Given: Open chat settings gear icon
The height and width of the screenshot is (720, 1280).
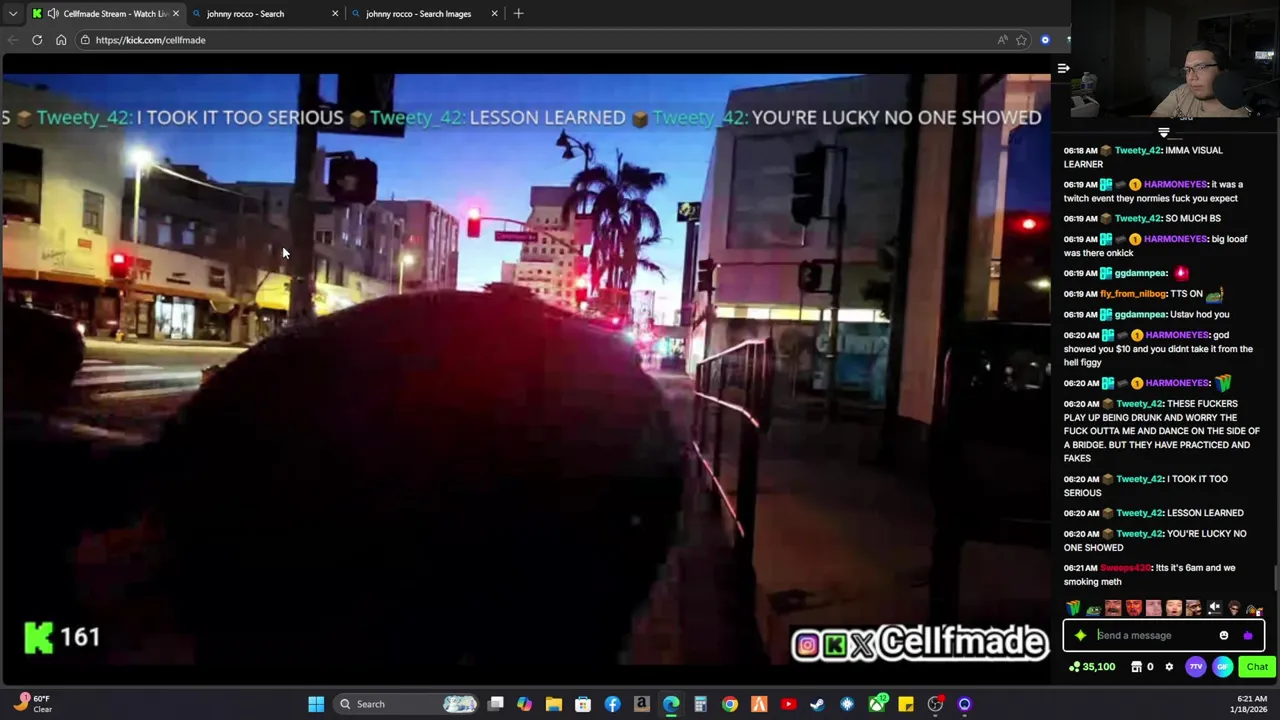Looking at the screenshot, I should point(1169,667).
